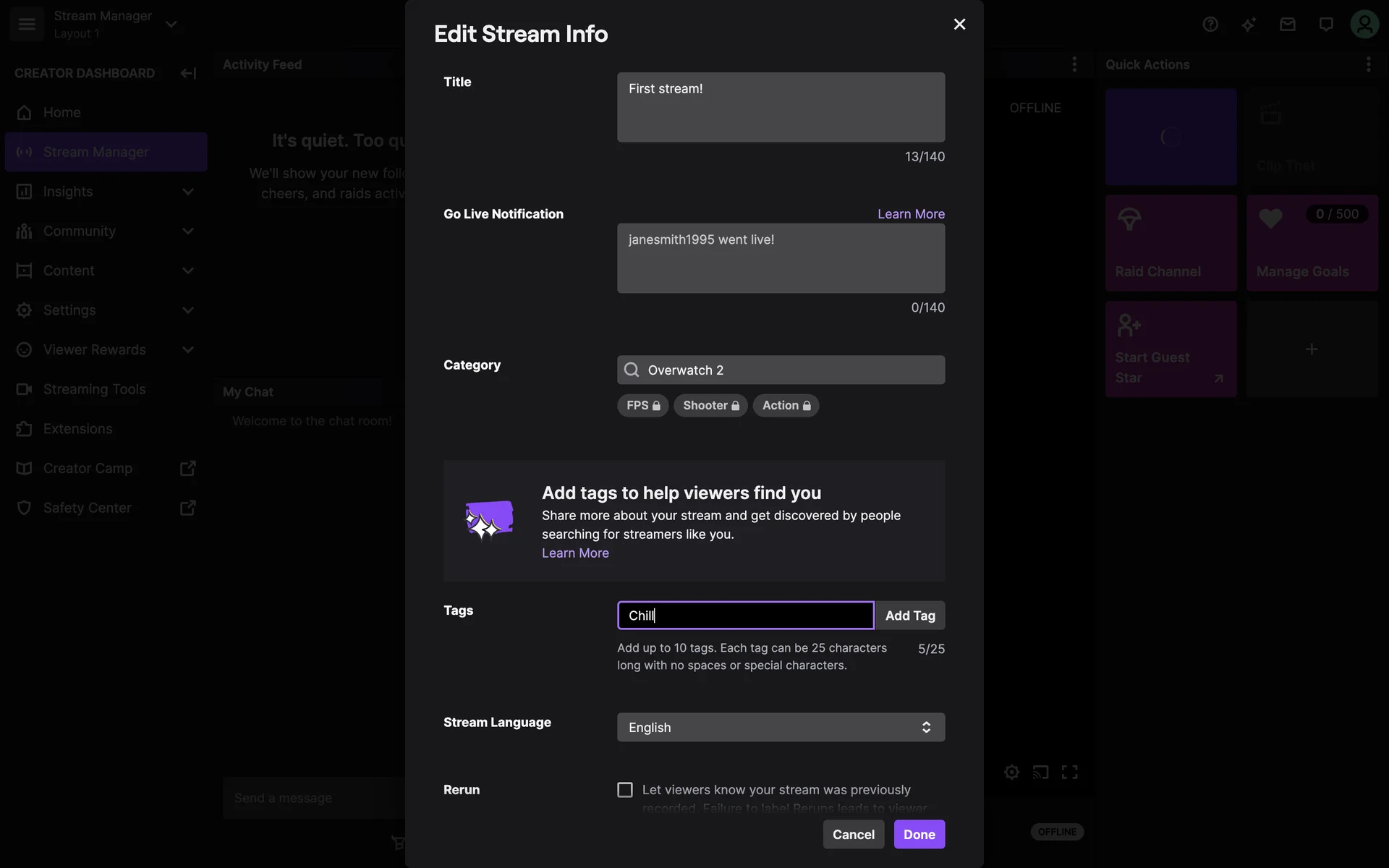Screen dimensions: 1389x868
Task: Click Learn More beside Go Live Notification
Action: (911, 214)
